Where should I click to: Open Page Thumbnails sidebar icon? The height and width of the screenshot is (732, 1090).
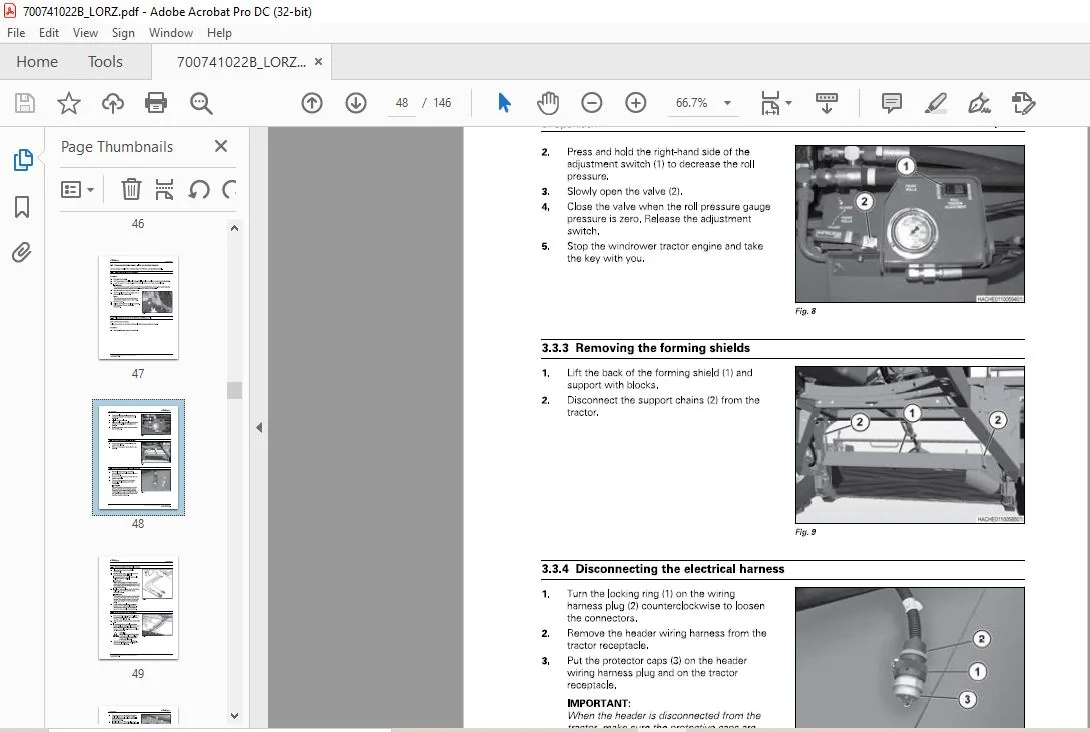point(23,160)
